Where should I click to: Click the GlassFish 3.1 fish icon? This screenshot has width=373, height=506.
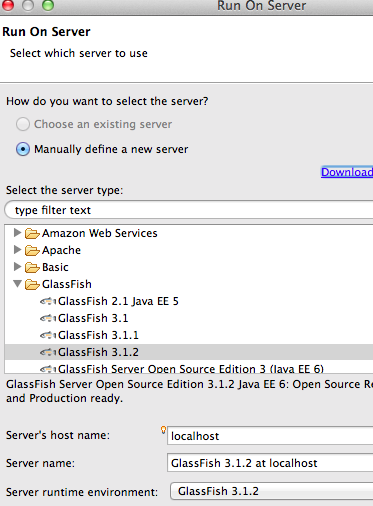48,319
